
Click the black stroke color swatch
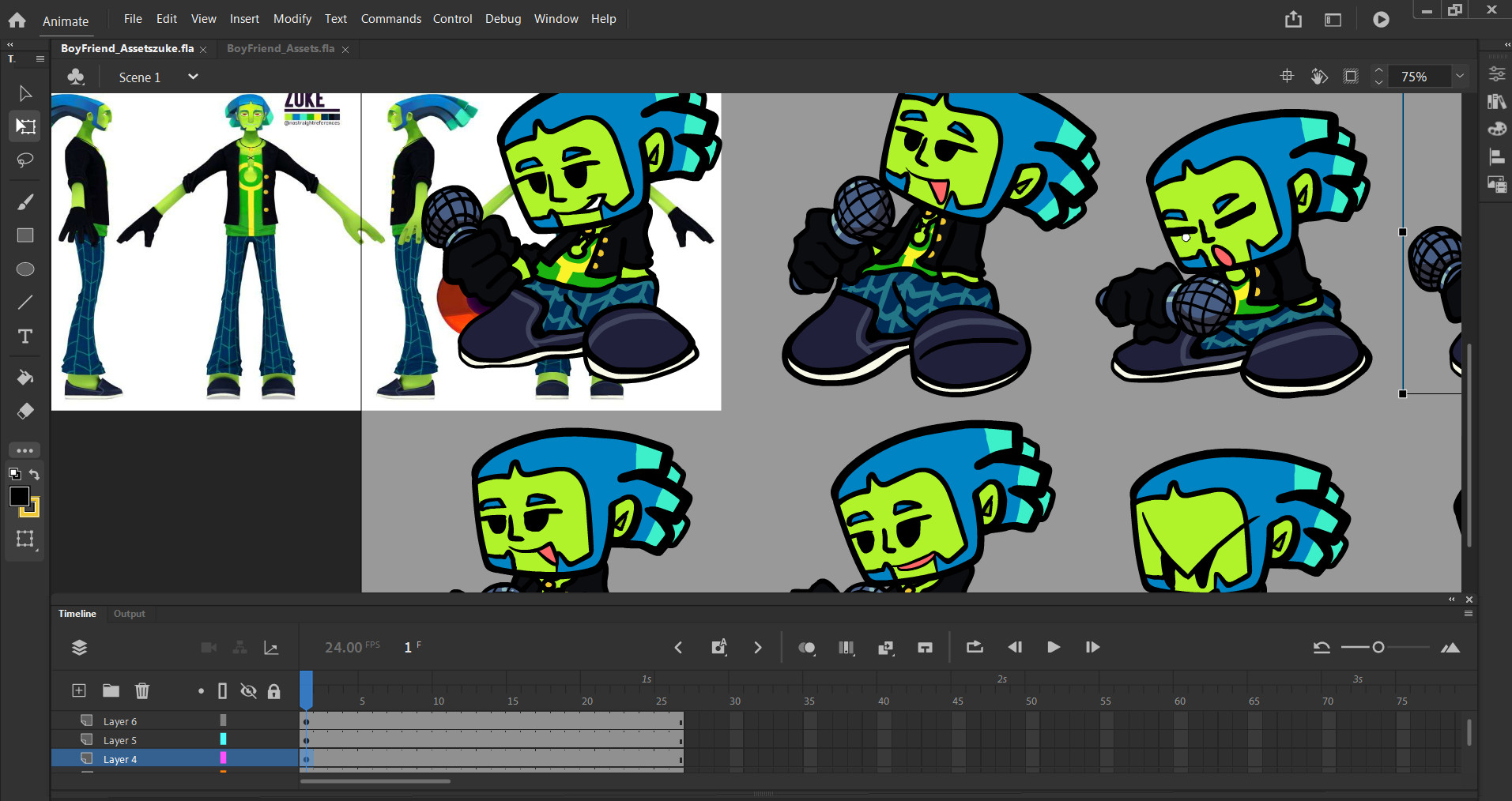(19, 496)
